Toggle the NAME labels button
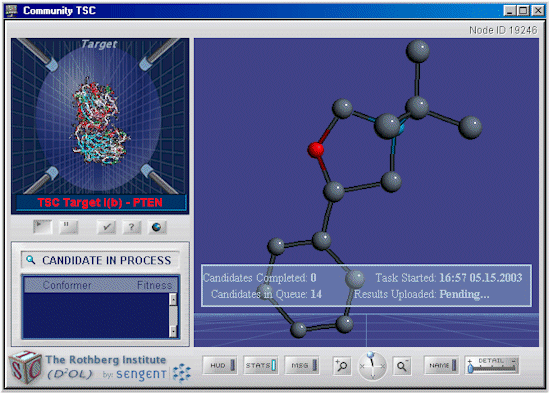Screen dimensions: 550x394 pyautogui.click(x=441, y=365)
